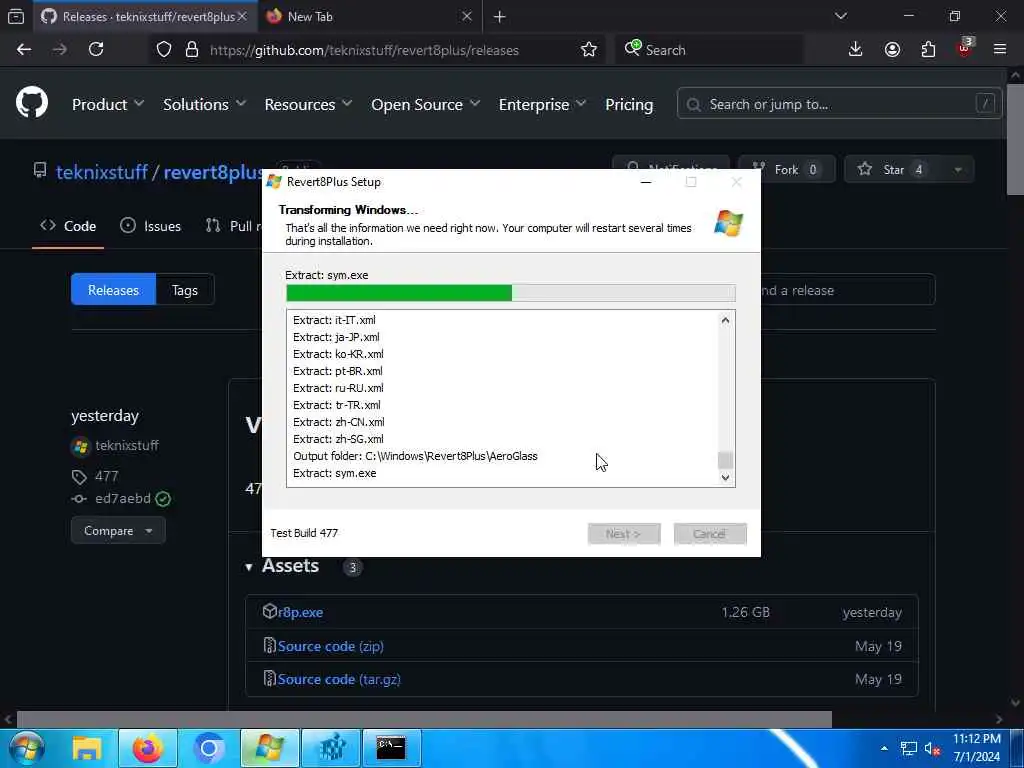The height and width of the screenshot is (768, 1024).
Task: Close the New Tab tab
Action: [467, 16]
